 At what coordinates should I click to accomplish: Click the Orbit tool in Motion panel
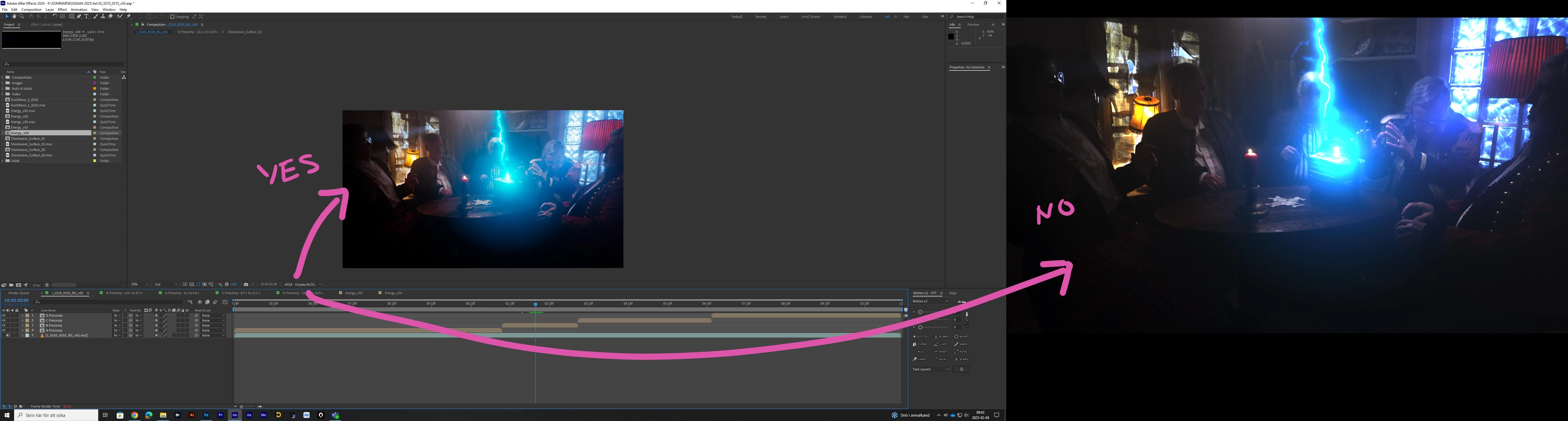coord(941,352)
